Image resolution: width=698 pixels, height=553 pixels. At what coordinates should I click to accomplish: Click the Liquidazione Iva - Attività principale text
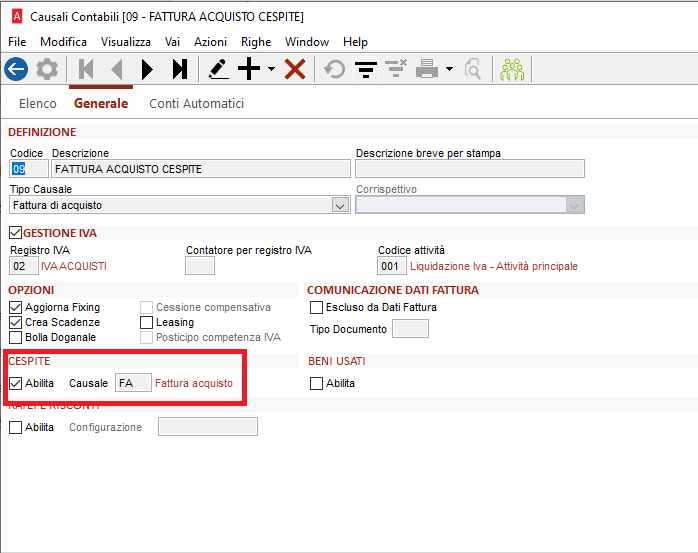click(x=494, y=266)
